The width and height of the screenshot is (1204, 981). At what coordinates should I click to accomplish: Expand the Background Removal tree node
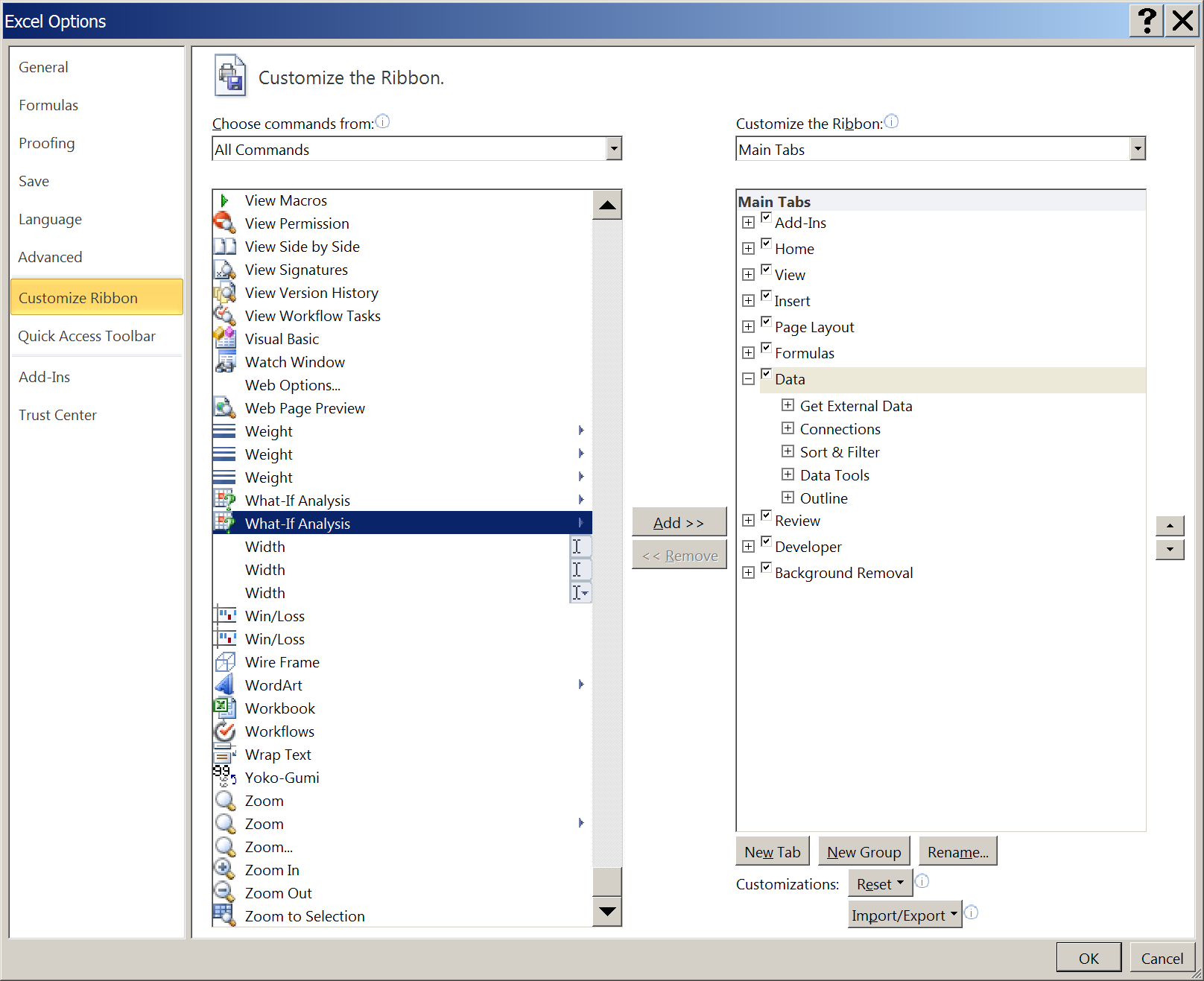pyautogui.click(x=748, y=573)
